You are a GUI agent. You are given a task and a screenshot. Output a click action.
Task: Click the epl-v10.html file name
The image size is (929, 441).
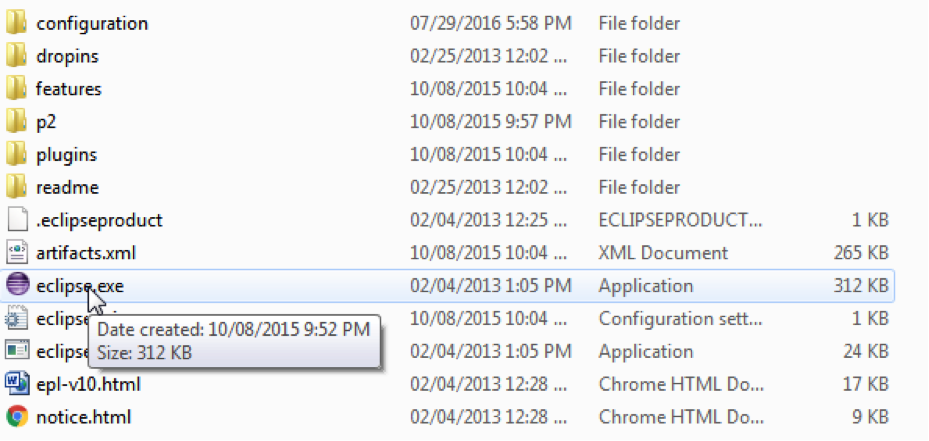pyautogui.click(x=88, y=385)
